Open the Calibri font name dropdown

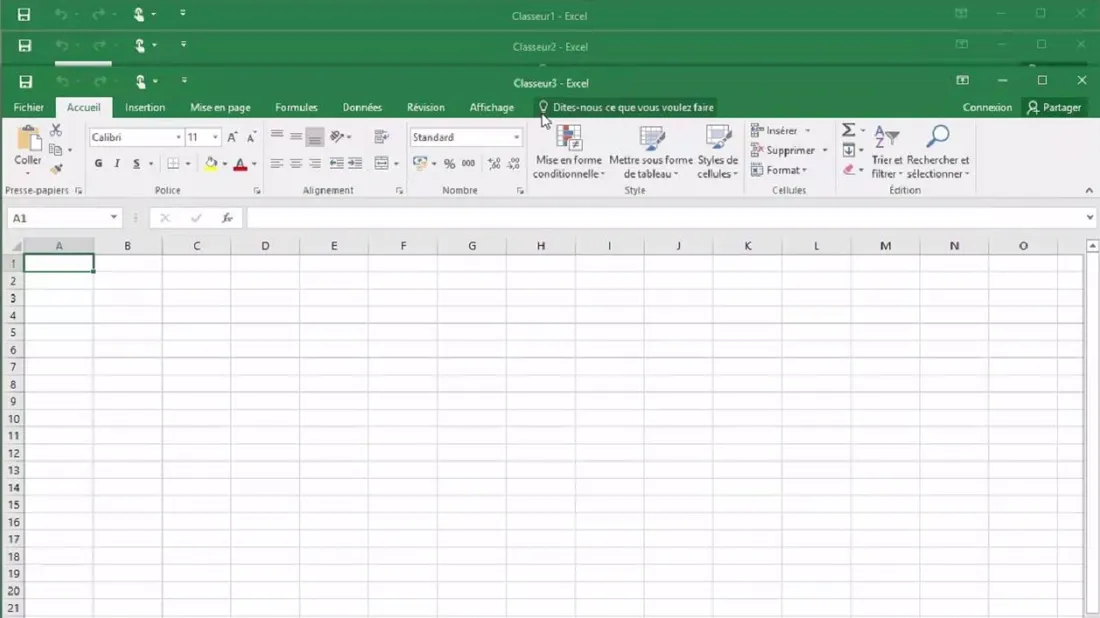(x=178, y=138)
